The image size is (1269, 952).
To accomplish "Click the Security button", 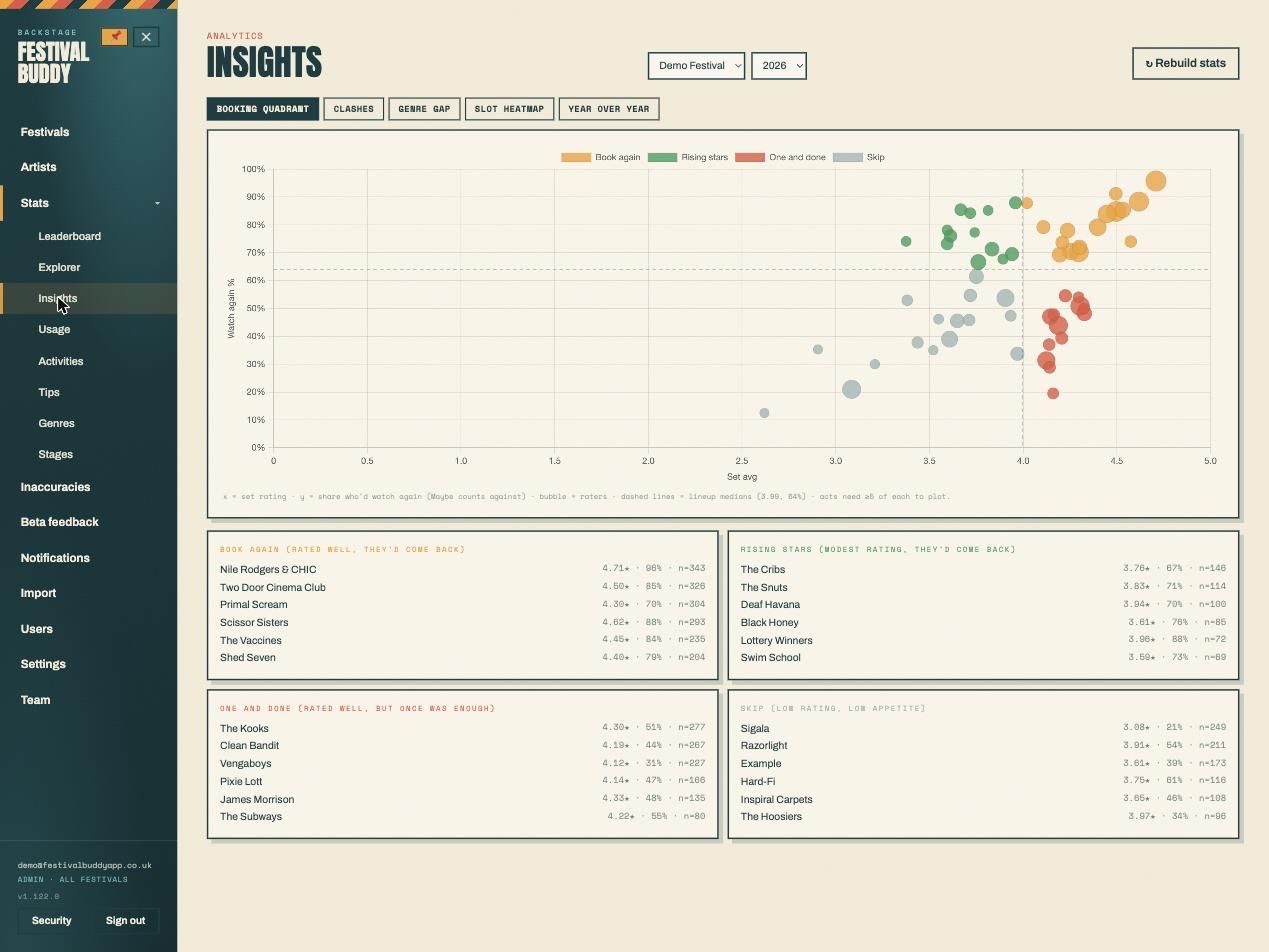I will 51,920.
